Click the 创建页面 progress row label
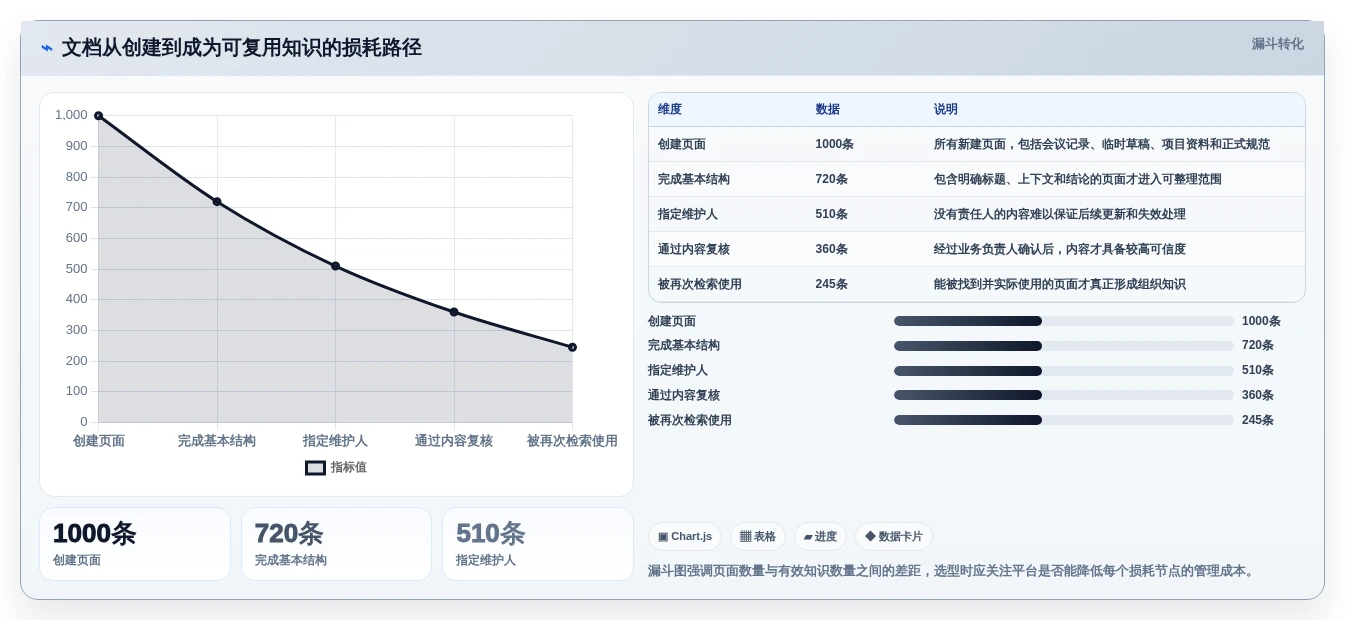This screenshot has width=1345, height=620. coord(672,321)
